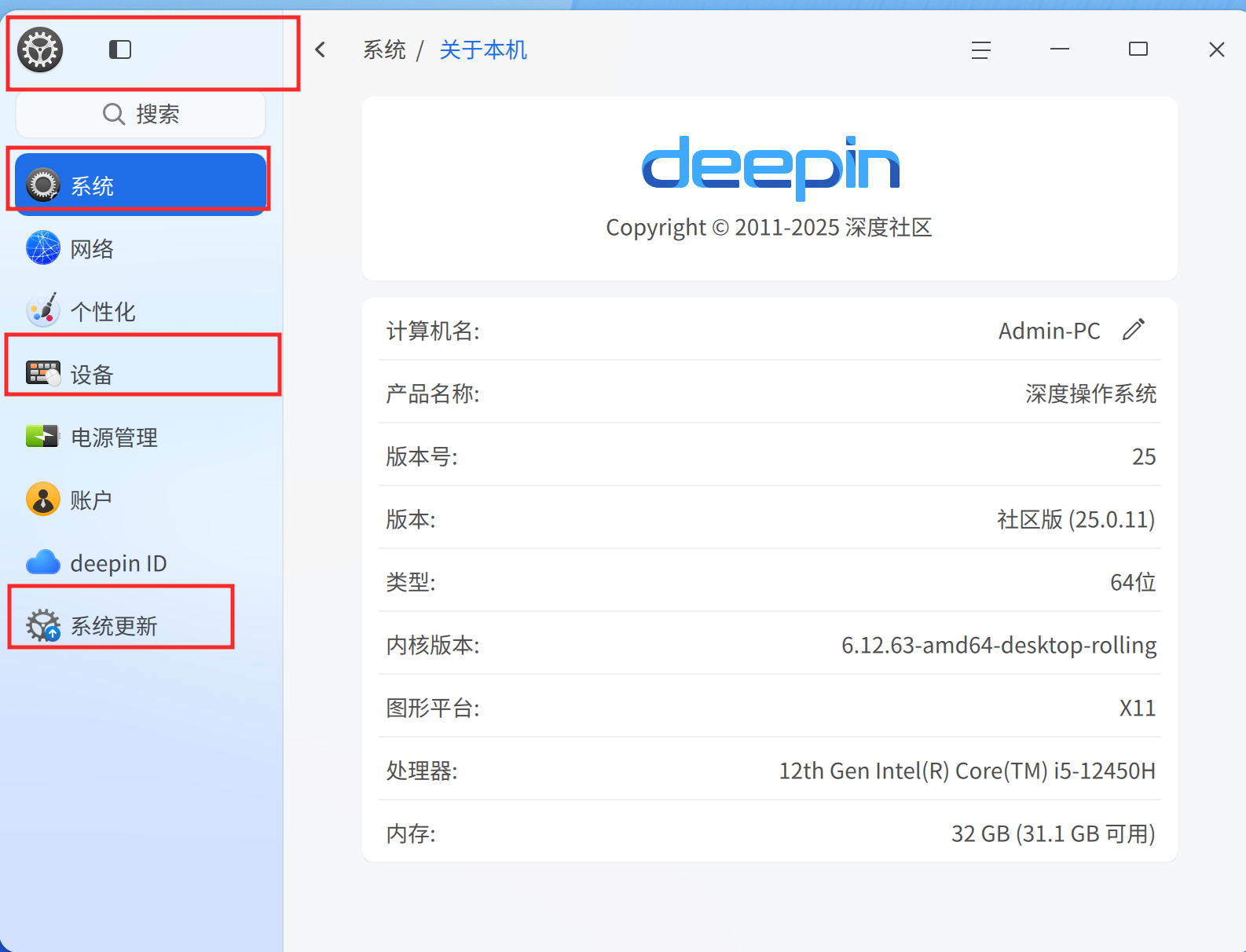Click the X11 graphics platform value

pos(1138,708)
